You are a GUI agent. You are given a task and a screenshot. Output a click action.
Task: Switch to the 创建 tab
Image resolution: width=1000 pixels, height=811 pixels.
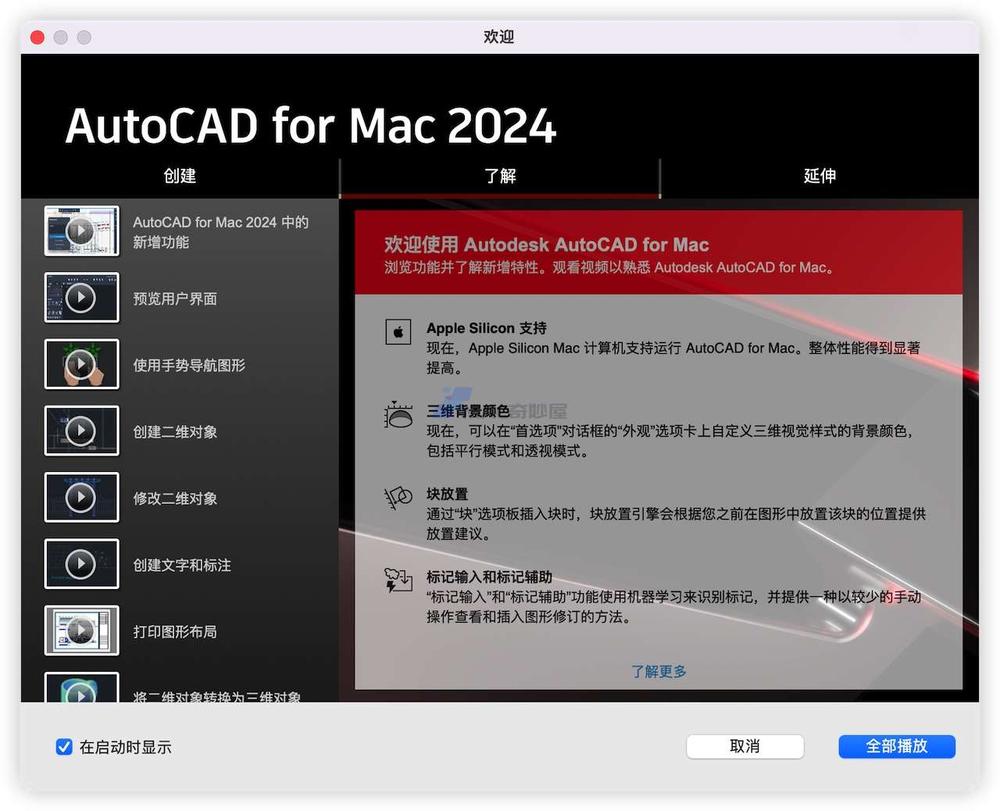(180, 176)
